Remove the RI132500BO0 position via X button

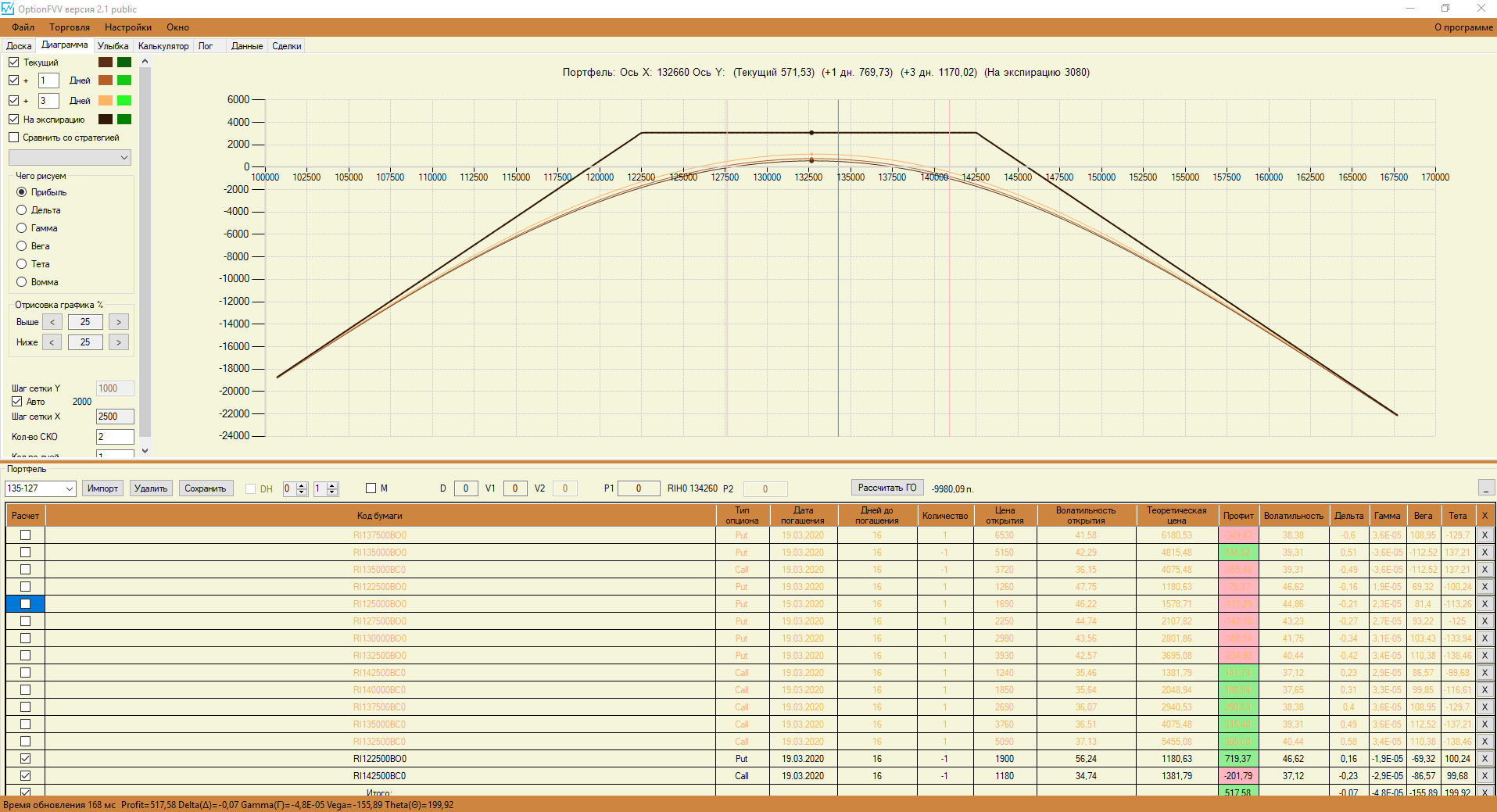(x=1484, y=656)
